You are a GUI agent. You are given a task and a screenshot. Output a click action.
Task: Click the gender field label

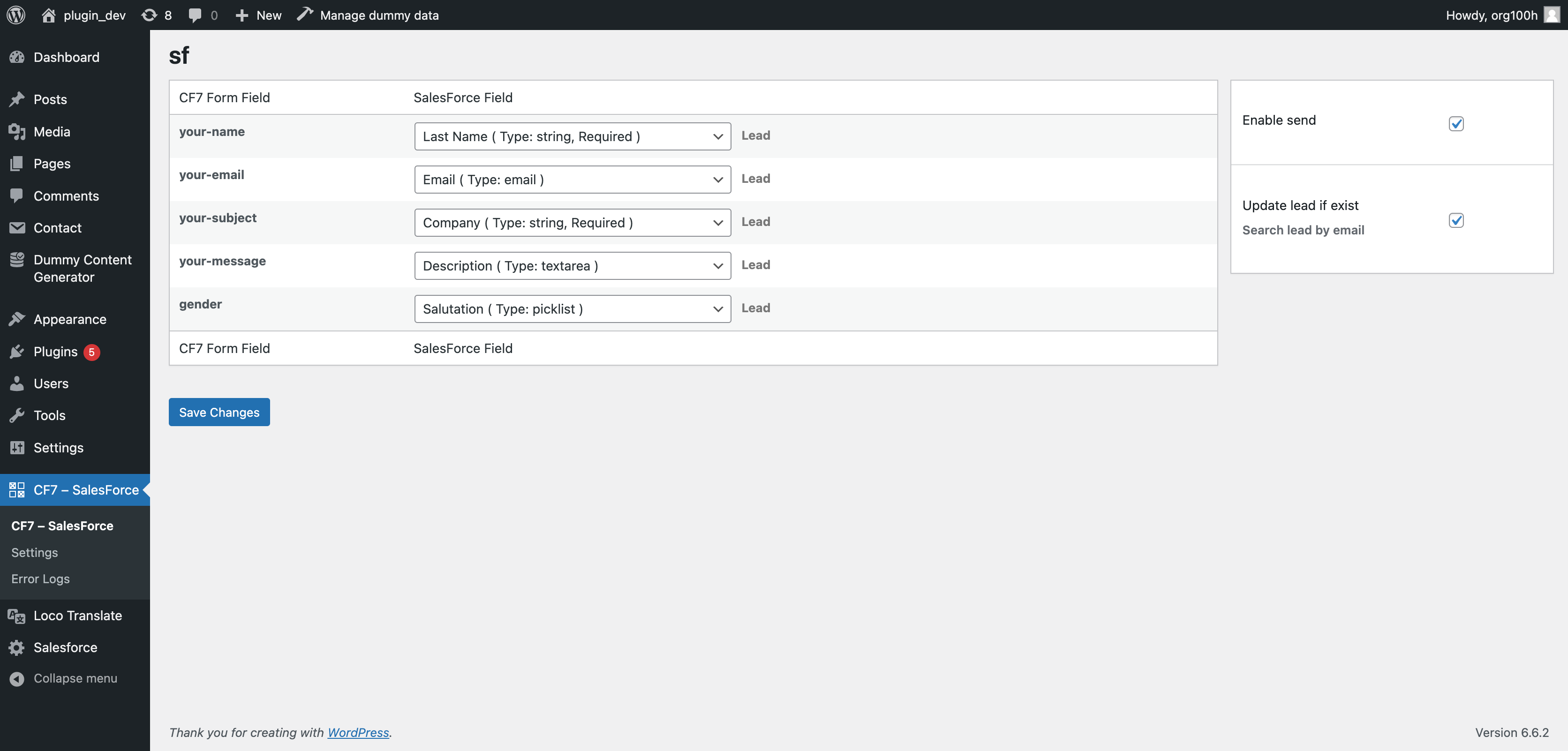200,304
